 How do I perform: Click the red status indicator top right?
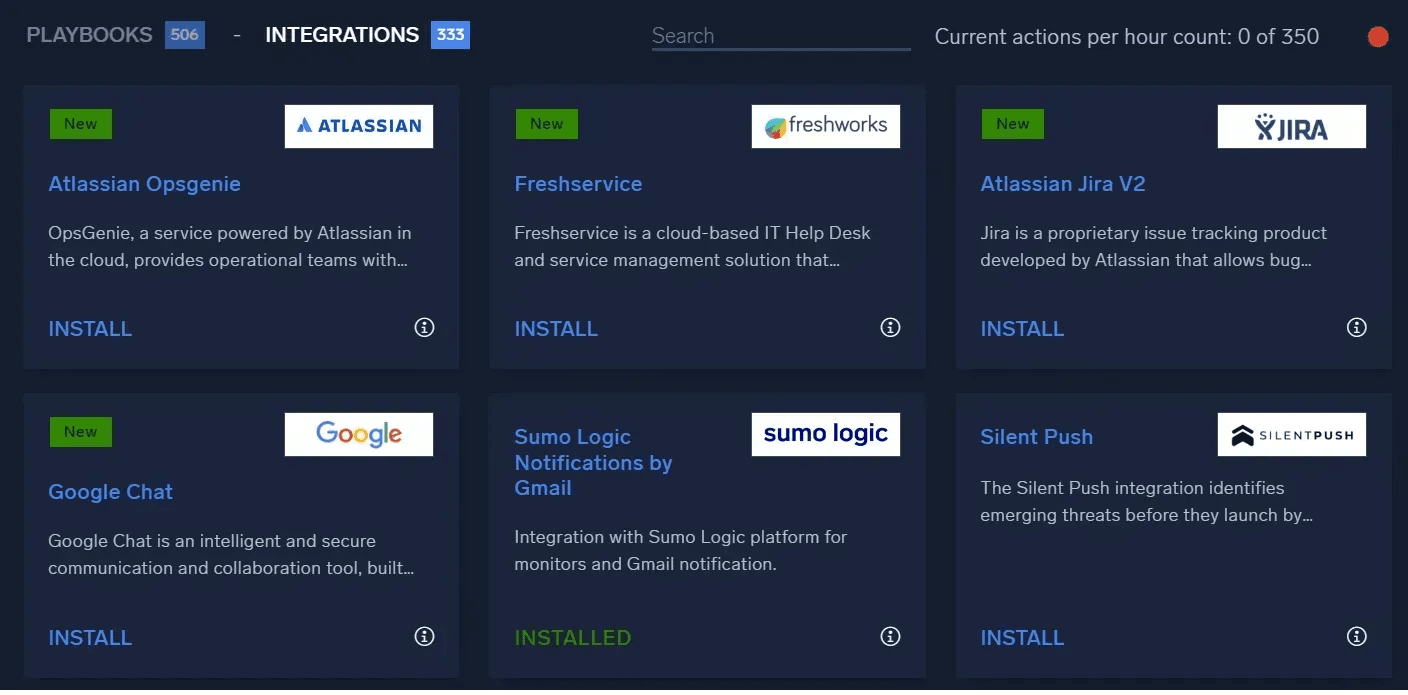(1377, 36)
